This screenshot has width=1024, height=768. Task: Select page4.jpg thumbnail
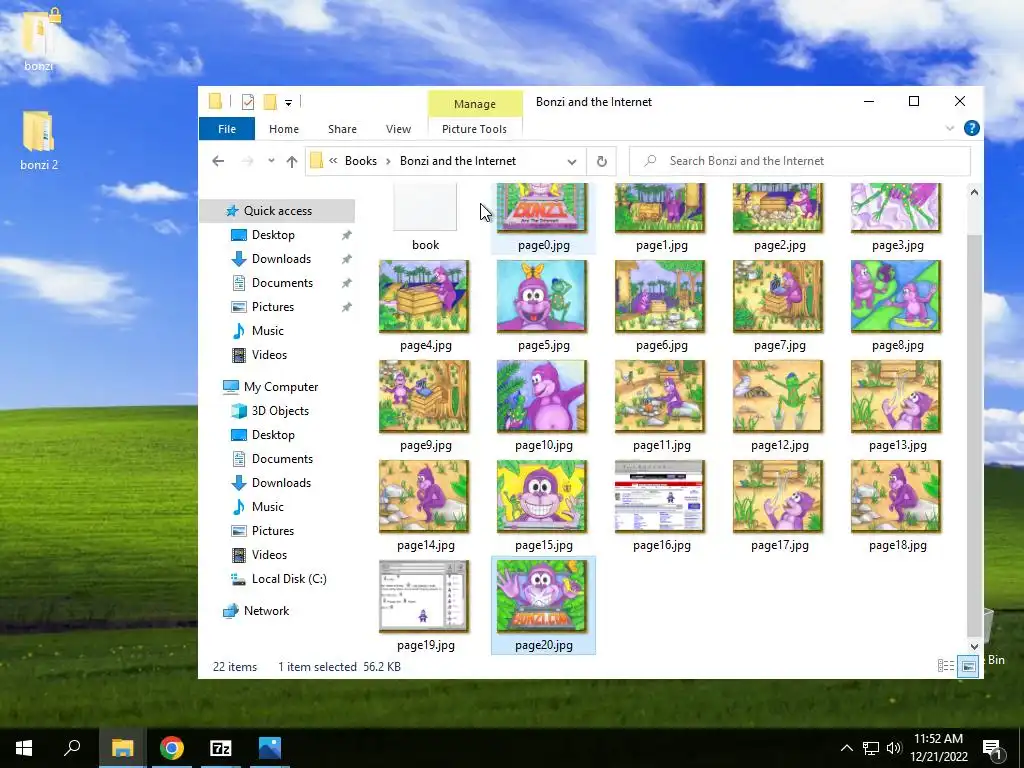click(x=424, y=296)
